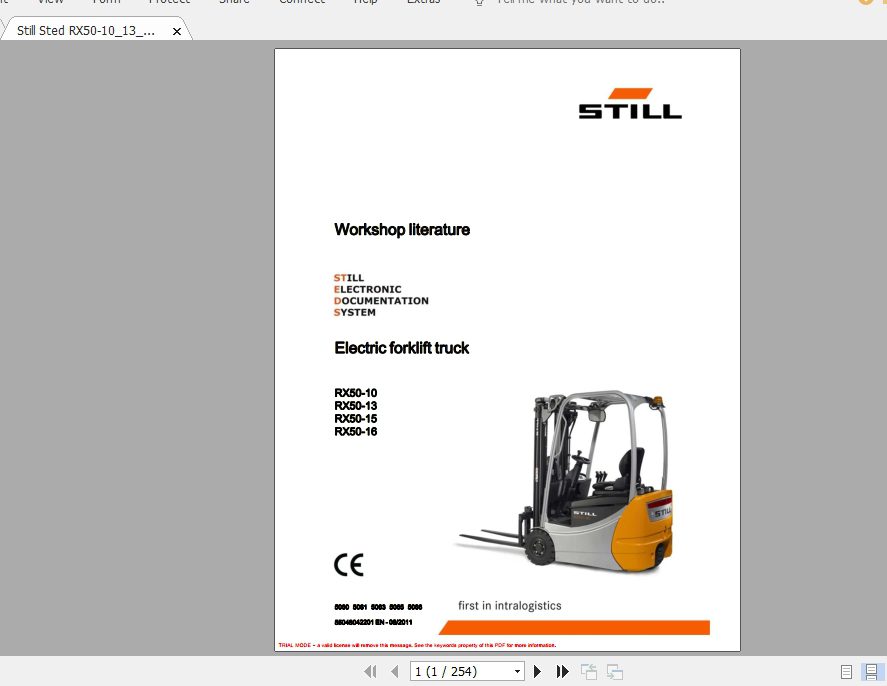Open the View menu
The image size is (887, 686).
(x=50, y=2)
